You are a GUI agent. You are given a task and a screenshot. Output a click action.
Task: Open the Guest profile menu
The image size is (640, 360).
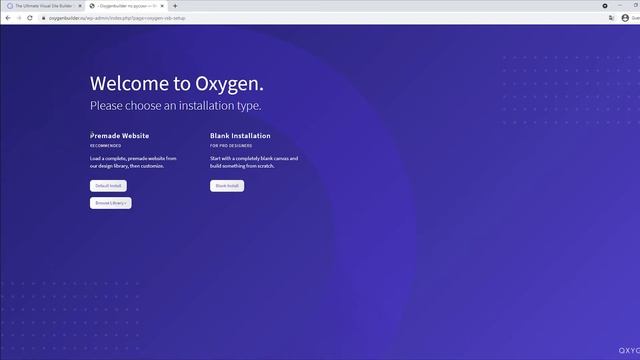(x=630, y=18)
